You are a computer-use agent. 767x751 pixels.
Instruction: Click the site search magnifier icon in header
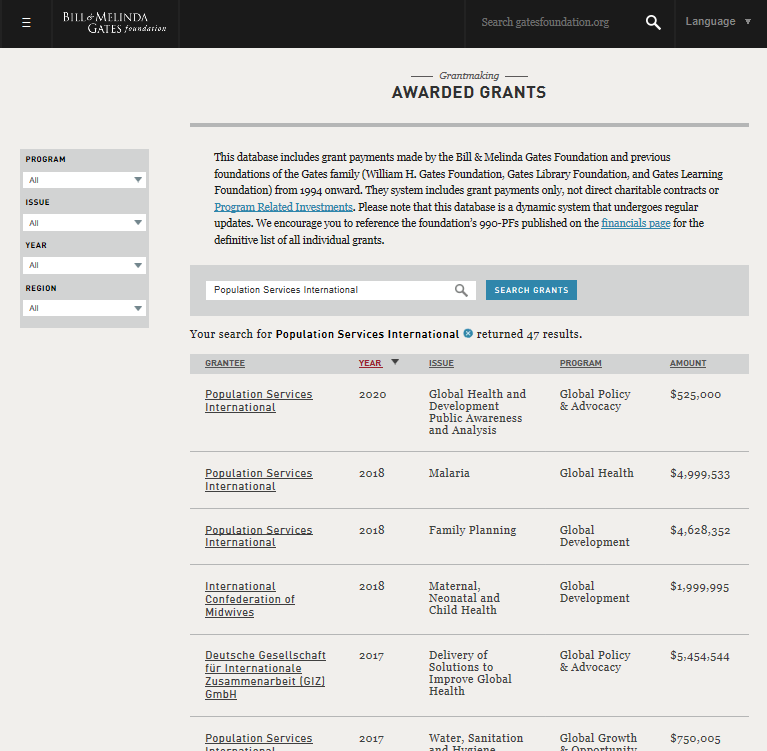653,23
